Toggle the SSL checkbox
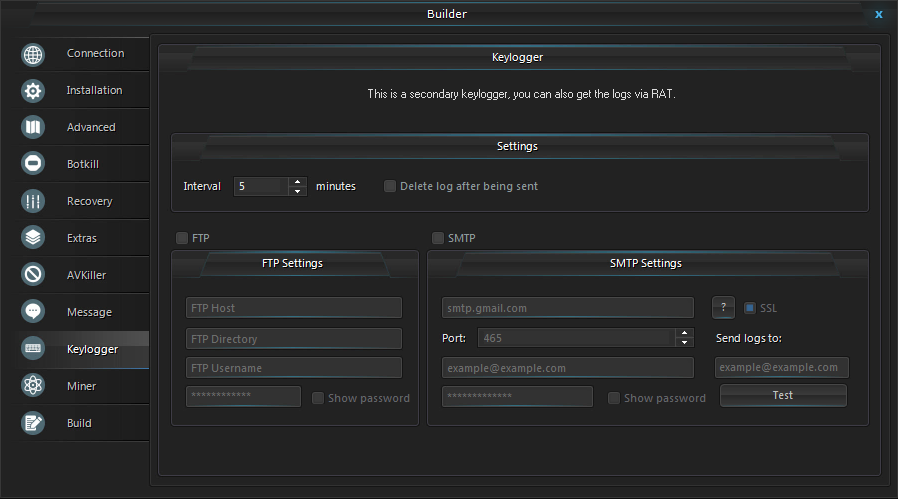This screenshot has width=898, height=499. click(749, 308)
